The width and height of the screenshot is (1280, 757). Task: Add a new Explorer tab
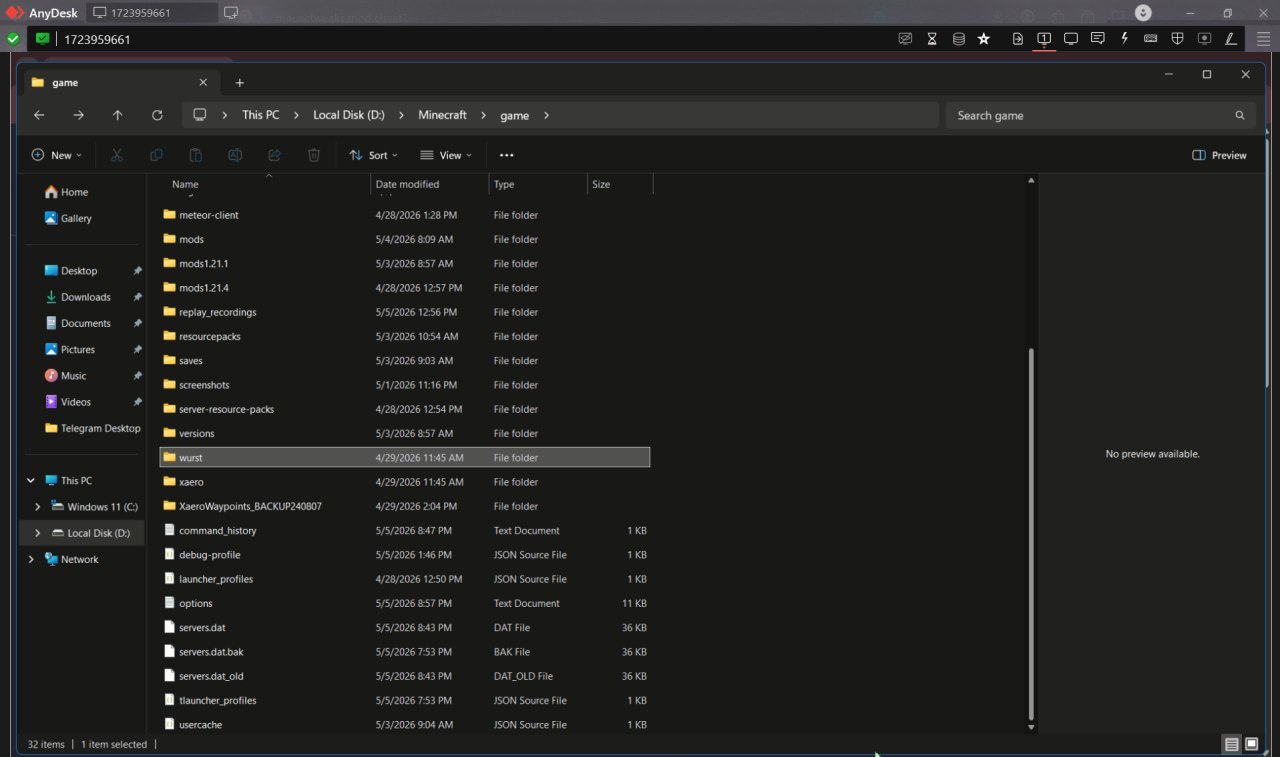[239, 83]
